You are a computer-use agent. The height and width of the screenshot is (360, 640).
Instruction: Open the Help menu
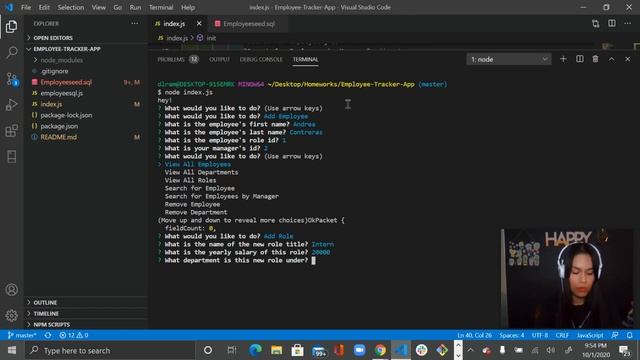(188, 7)
